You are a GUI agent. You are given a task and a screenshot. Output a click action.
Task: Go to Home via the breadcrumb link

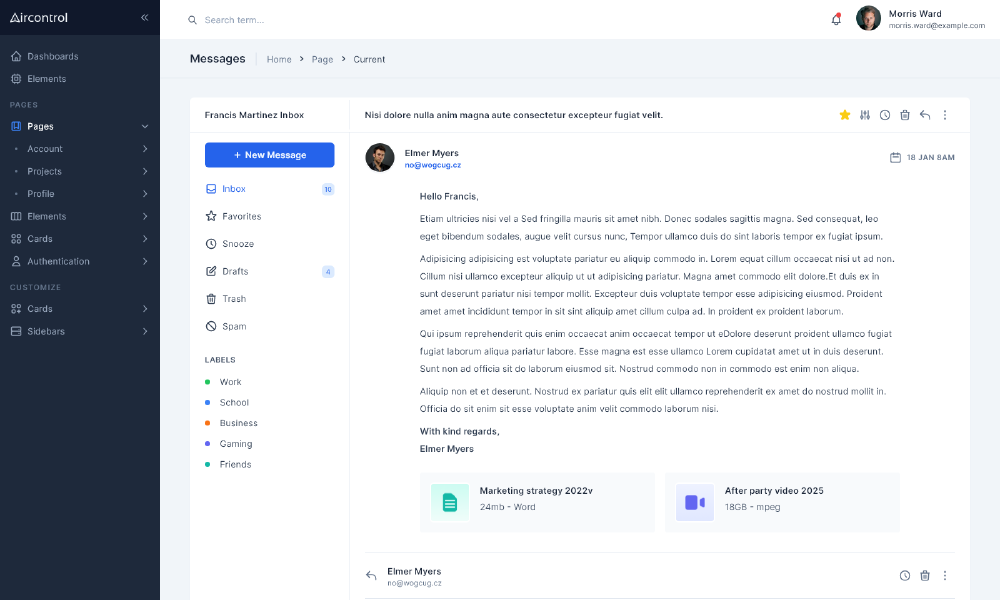pyautogui.click(x=279, y=59)
